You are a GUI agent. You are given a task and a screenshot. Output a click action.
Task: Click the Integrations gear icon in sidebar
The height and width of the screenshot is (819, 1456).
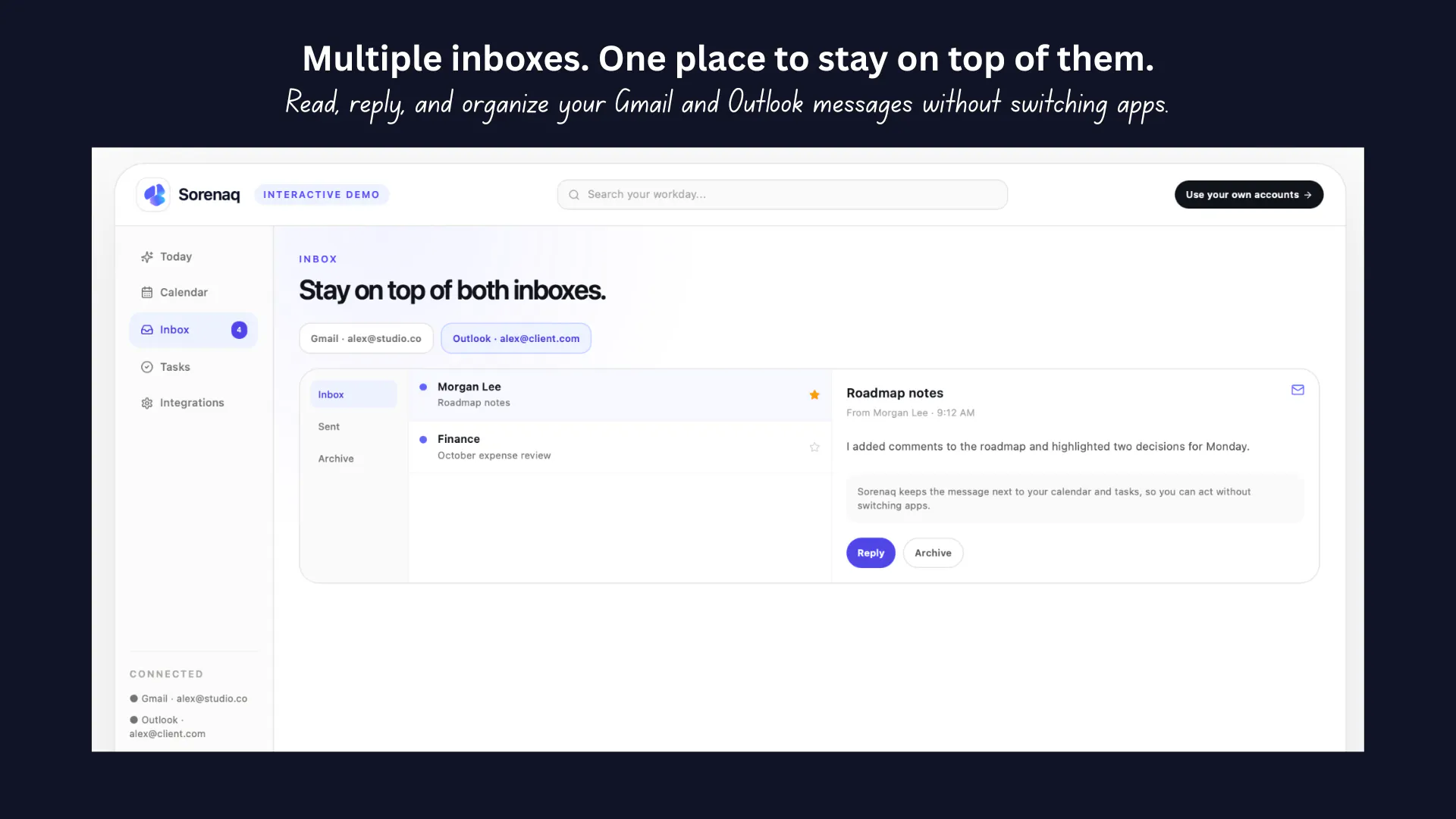[147, 403]
